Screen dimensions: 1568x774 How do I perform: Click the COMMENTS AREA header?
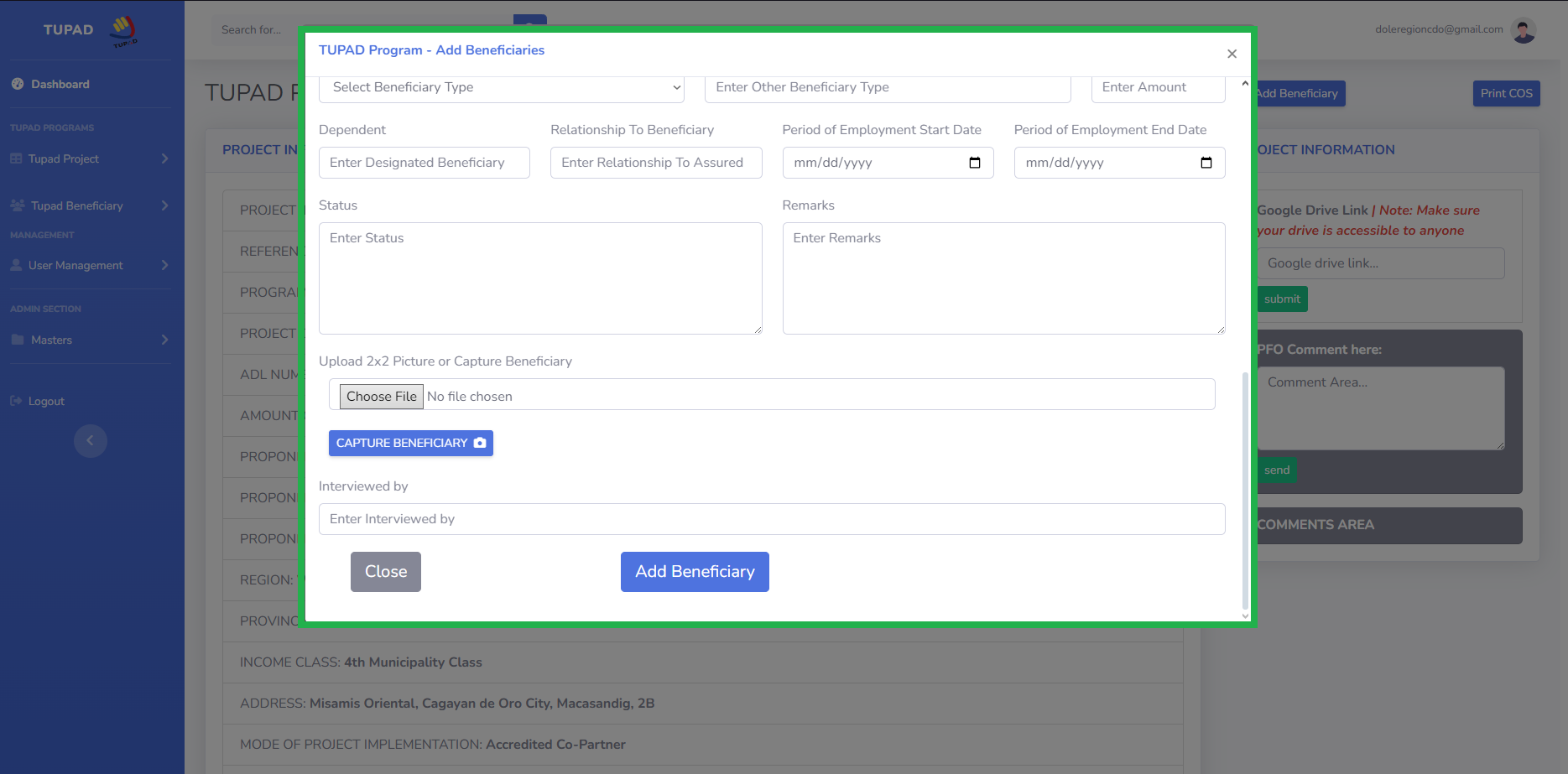click(x=1388, y=525)
